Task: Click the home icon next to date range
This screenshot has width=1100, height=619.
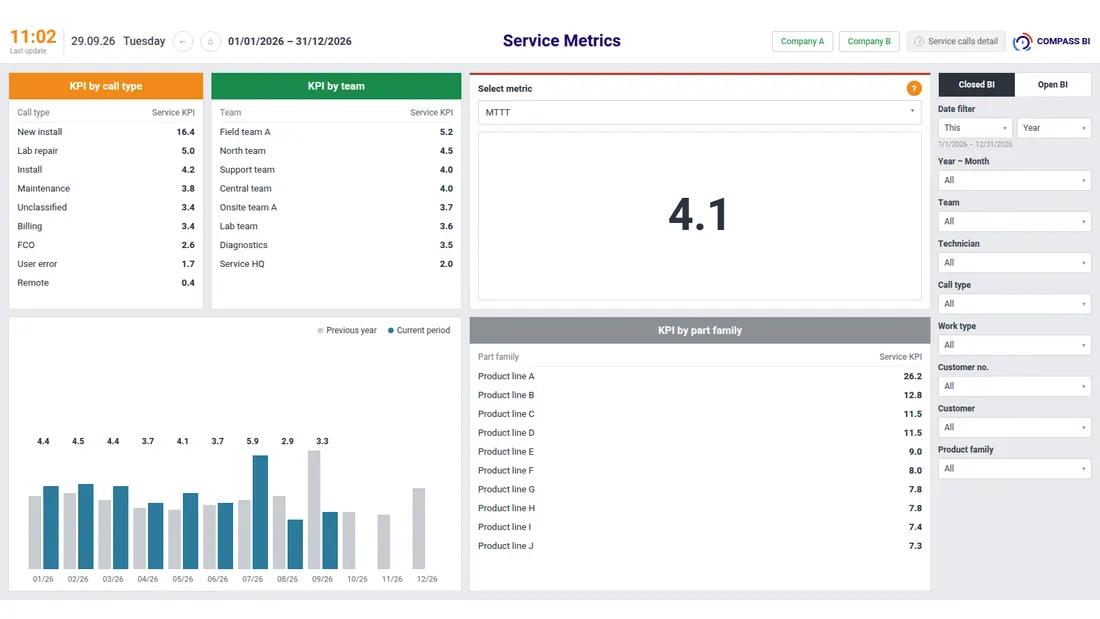Action: [x=210, y=41]
